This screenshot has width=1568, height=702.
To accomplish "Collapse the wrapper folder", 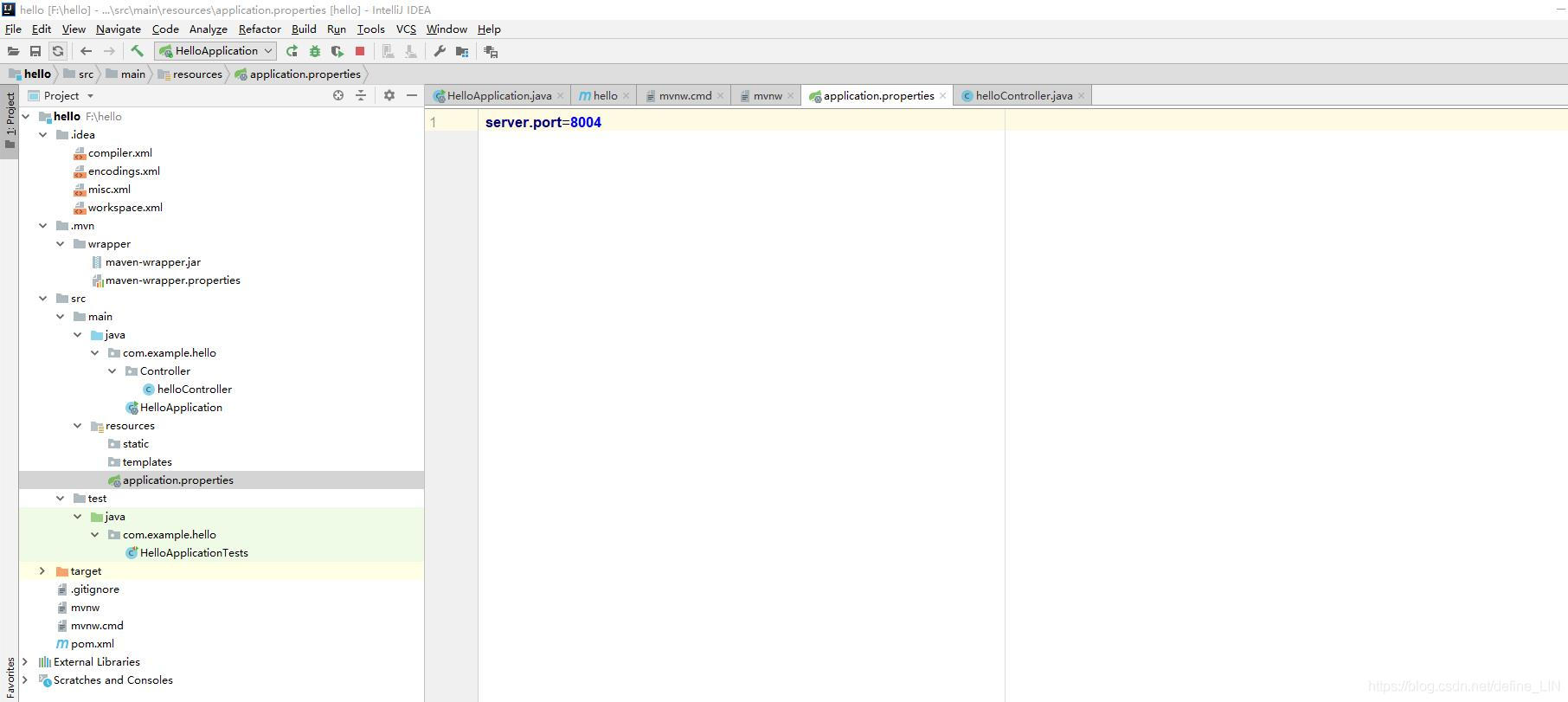I will coord(60,243).
